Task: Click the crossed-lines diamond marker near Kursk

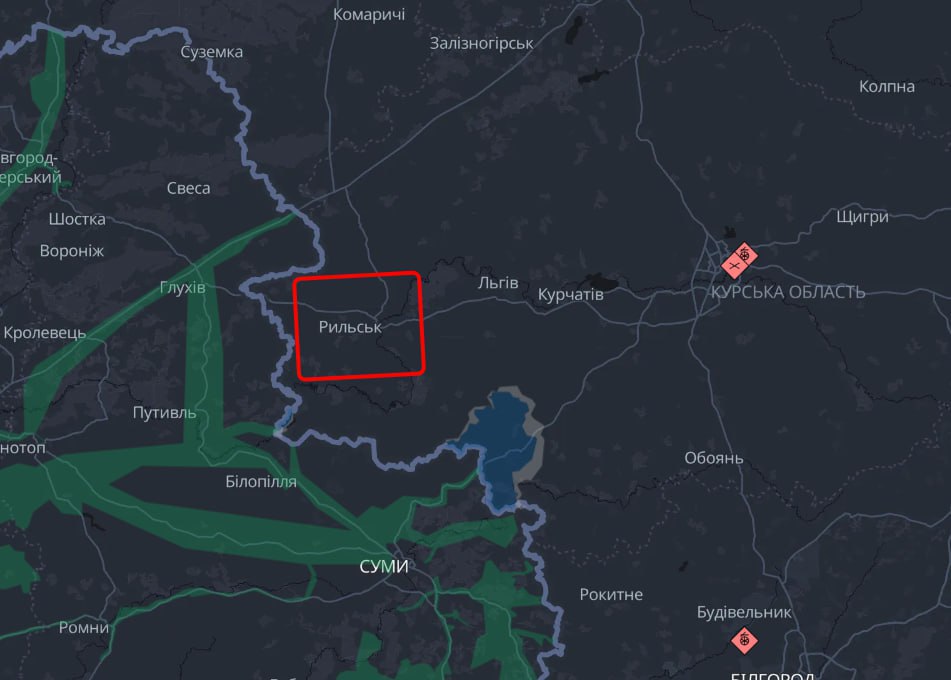Action: pyautogui.click(x=734, y=266)
